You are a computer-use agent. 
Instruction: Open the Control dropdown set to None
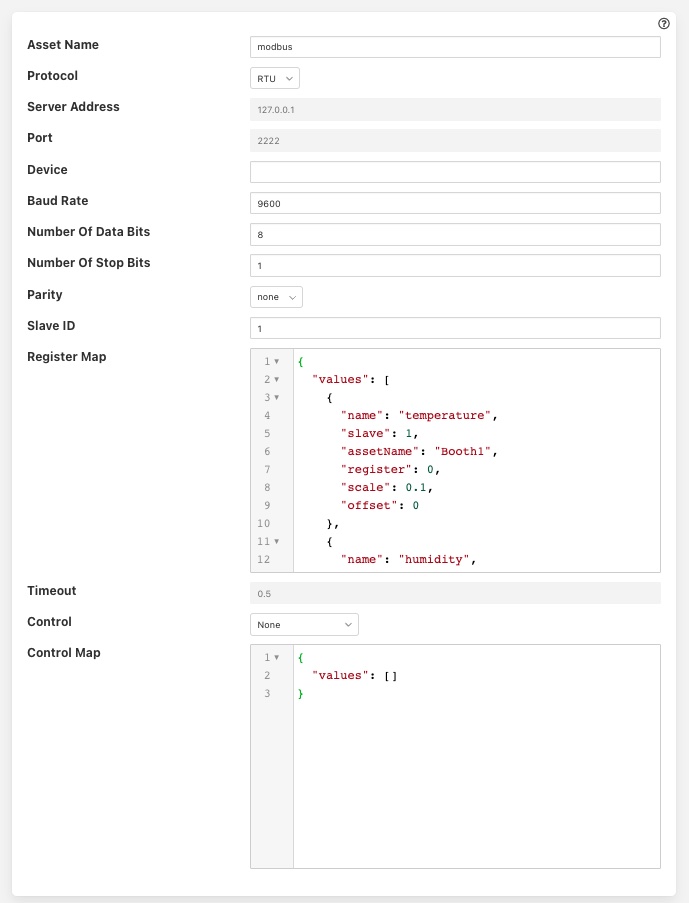[304, 622]
